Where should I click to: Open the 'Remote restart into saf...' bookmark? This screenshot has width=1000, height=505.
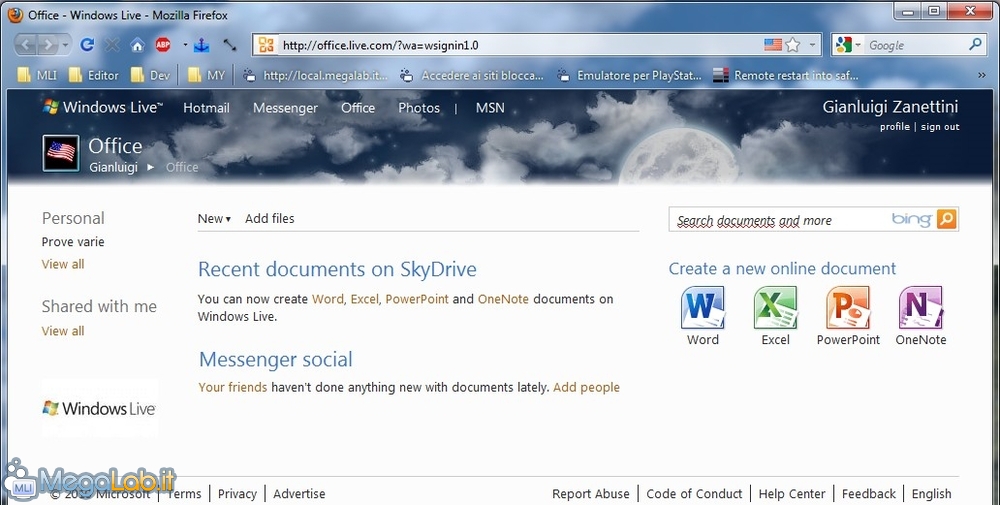pos(786,75)
